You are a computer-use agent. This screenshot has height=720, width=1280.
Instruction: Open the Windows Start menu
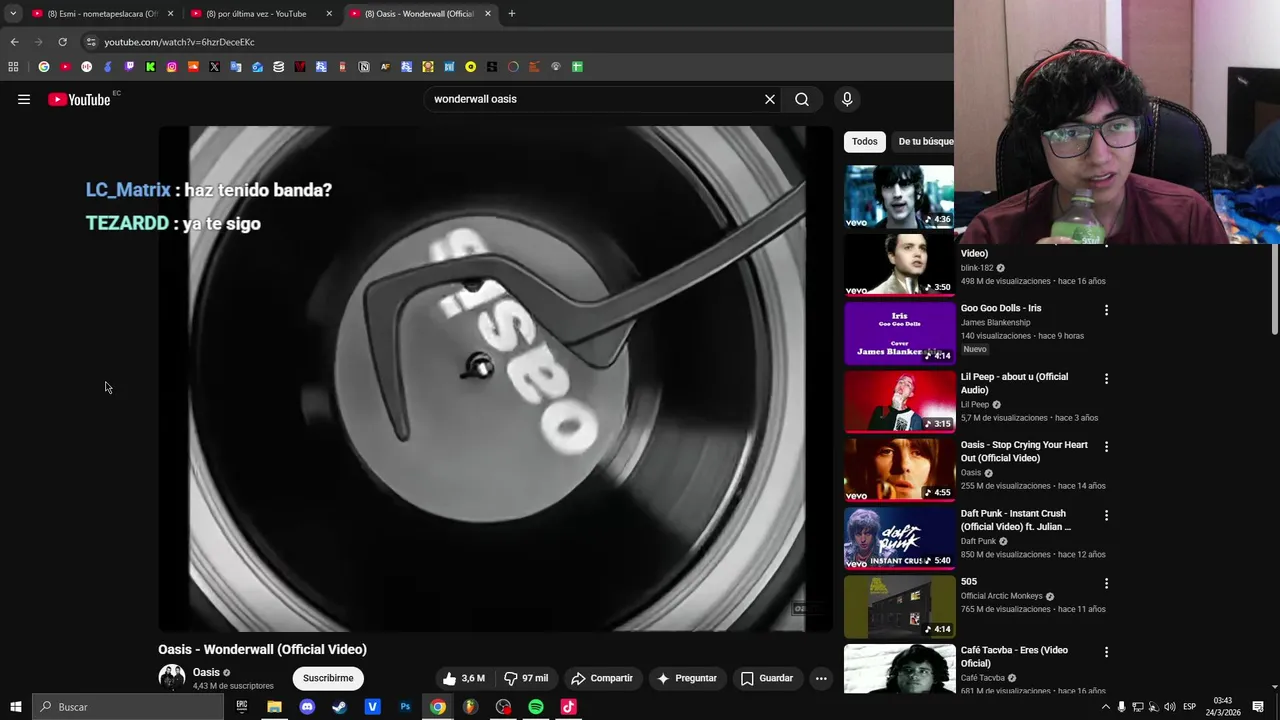(15, 707)
